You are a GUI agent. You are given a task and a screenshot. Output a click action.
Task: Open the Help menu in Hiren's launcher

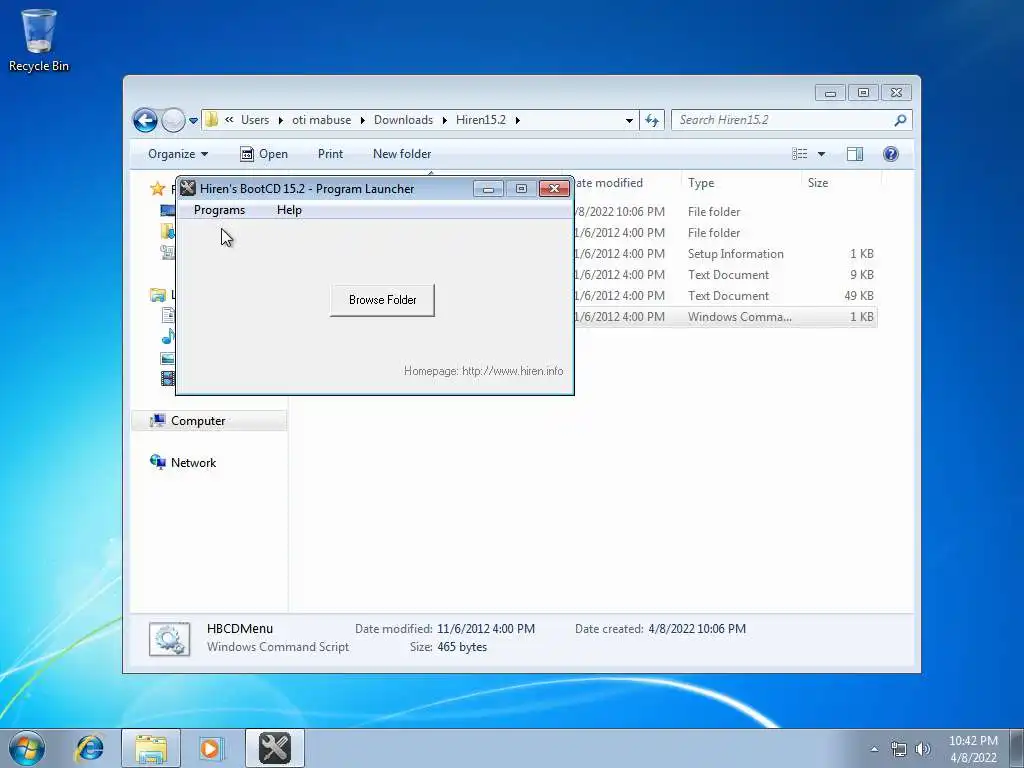(289, 210)
